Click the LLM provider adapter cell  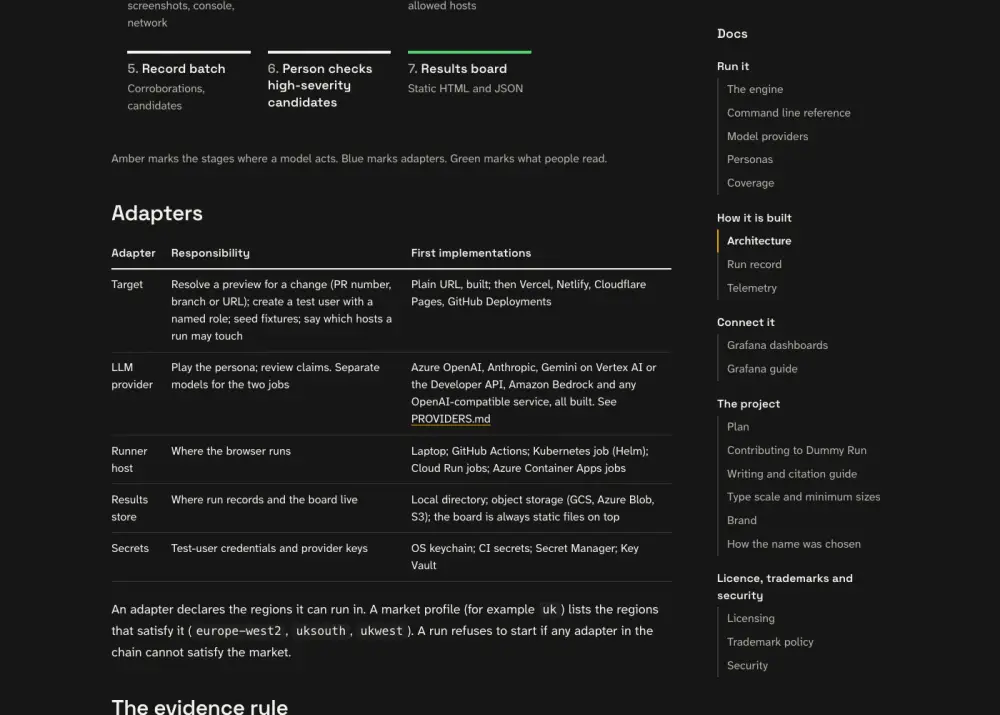131,376
